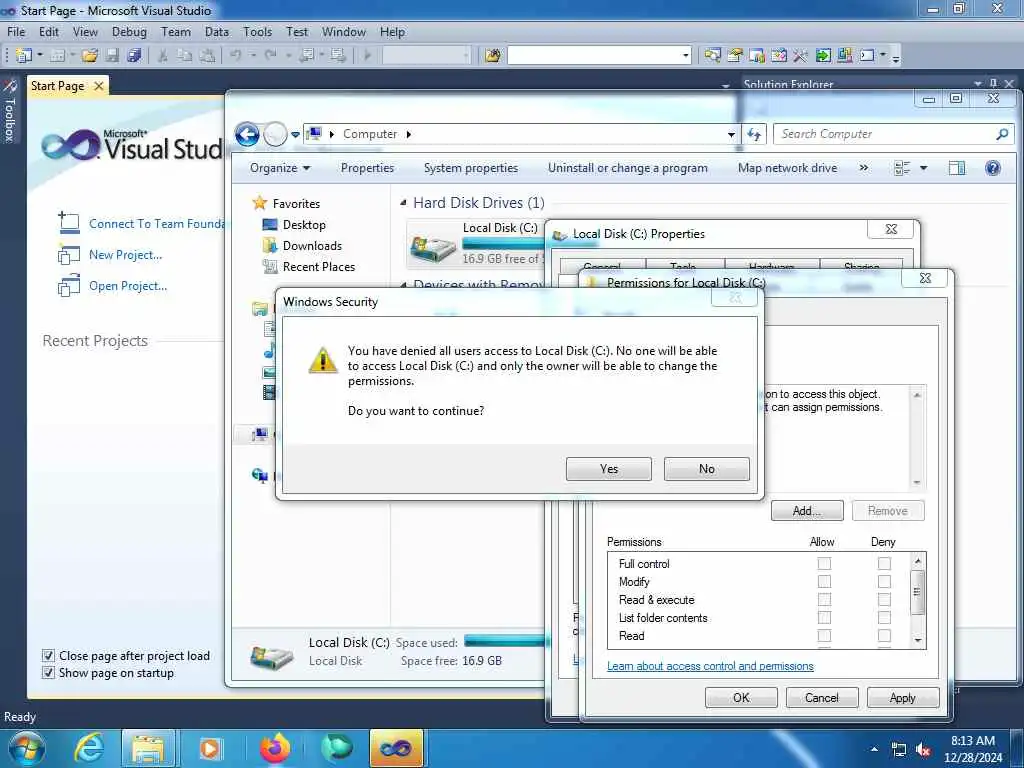Toggle the preview pane icon in Explorer

pyautogui.click(x=957, y=168)
